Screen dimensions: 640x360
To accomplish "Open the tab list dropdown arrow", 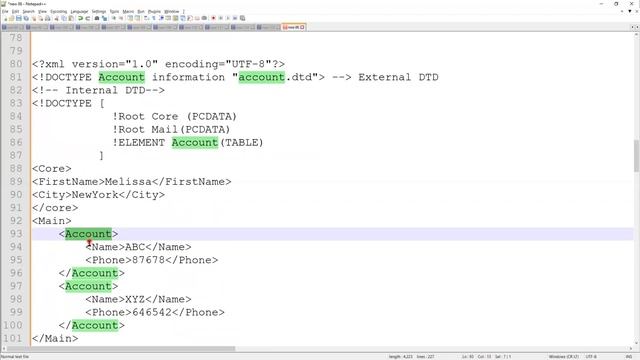I will coord(630,11).
